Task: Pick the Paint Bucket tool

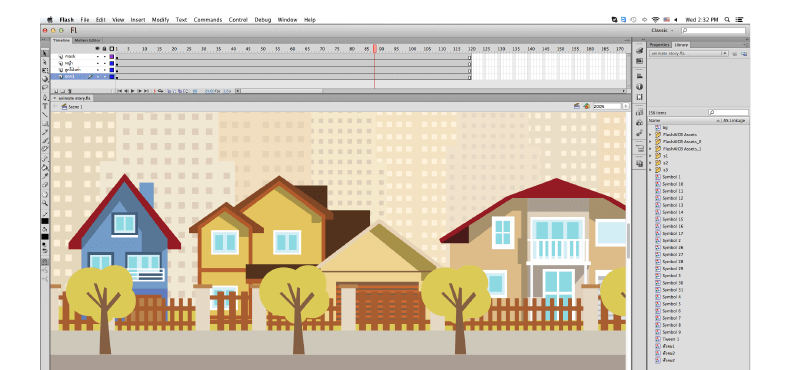Action: [45, 167]
